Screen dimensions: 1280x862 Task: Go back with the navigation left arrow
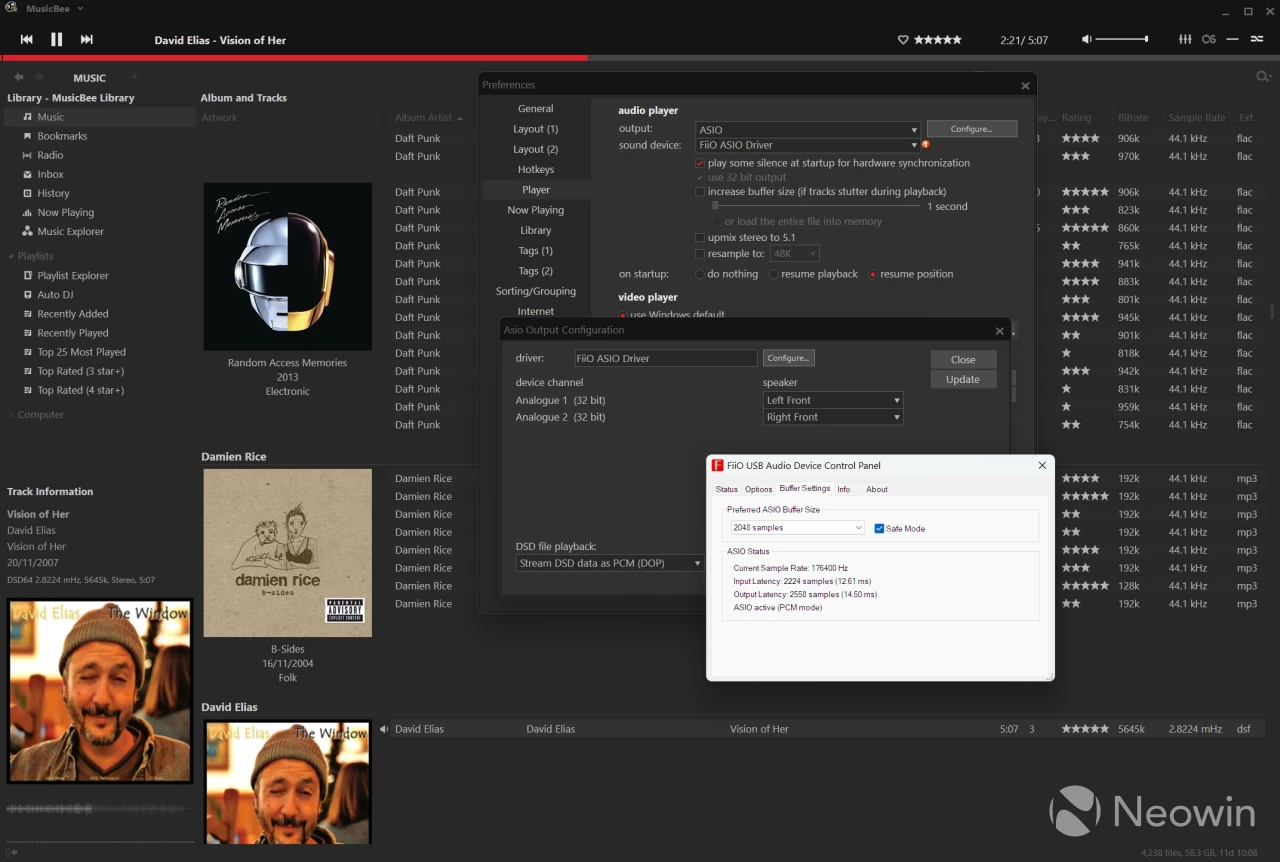pos(19,77)
